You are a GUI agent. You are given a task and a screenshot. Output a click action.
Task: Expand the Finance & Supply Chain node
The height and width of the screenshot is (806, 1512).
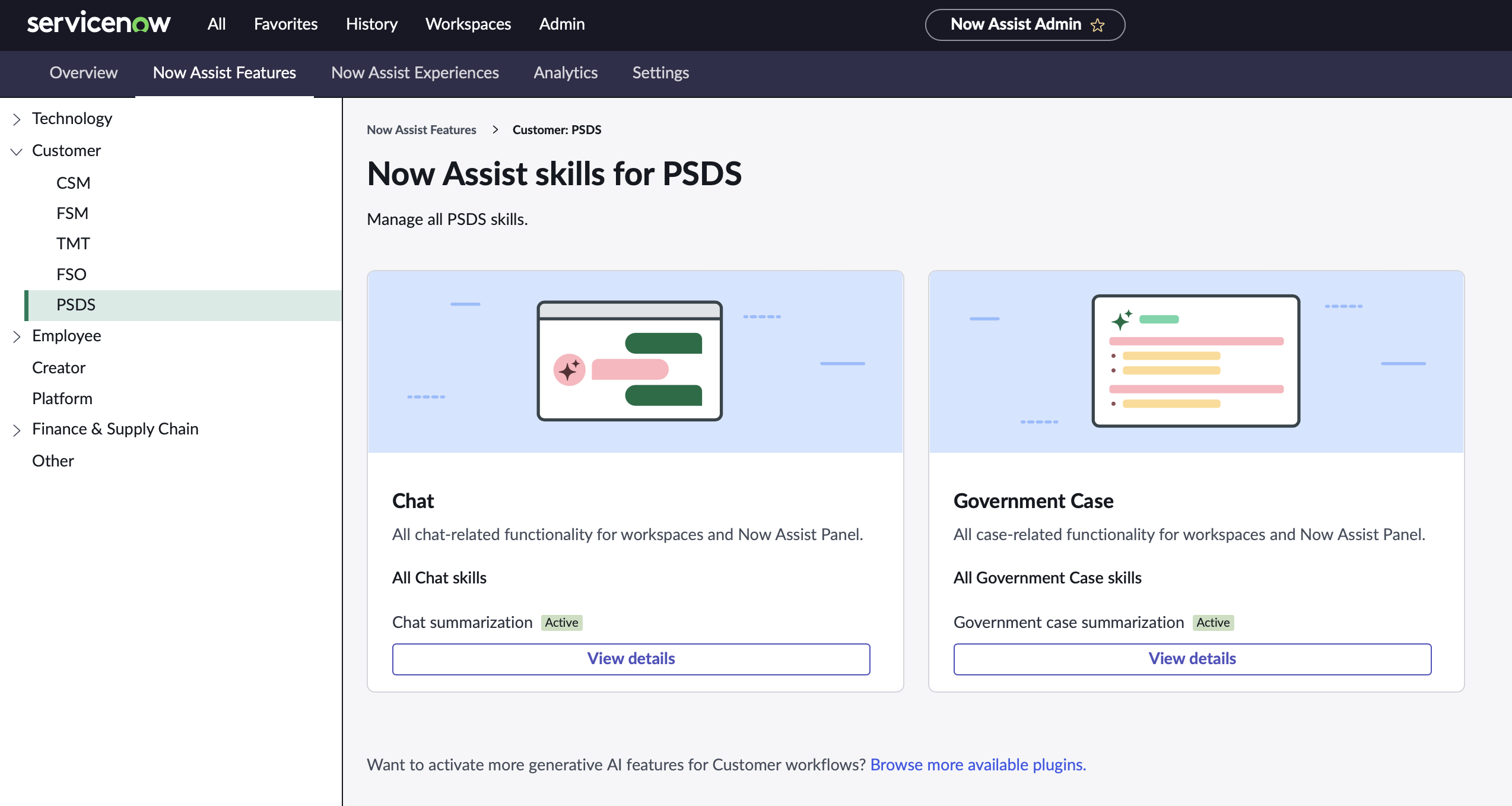(17, 430)
